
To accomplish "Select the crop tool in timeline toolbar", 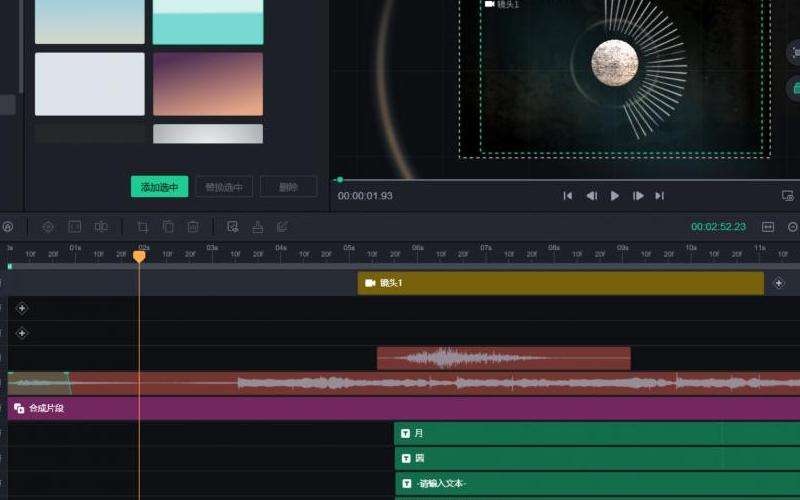I will pyautogui.click(x=142, y=227).
